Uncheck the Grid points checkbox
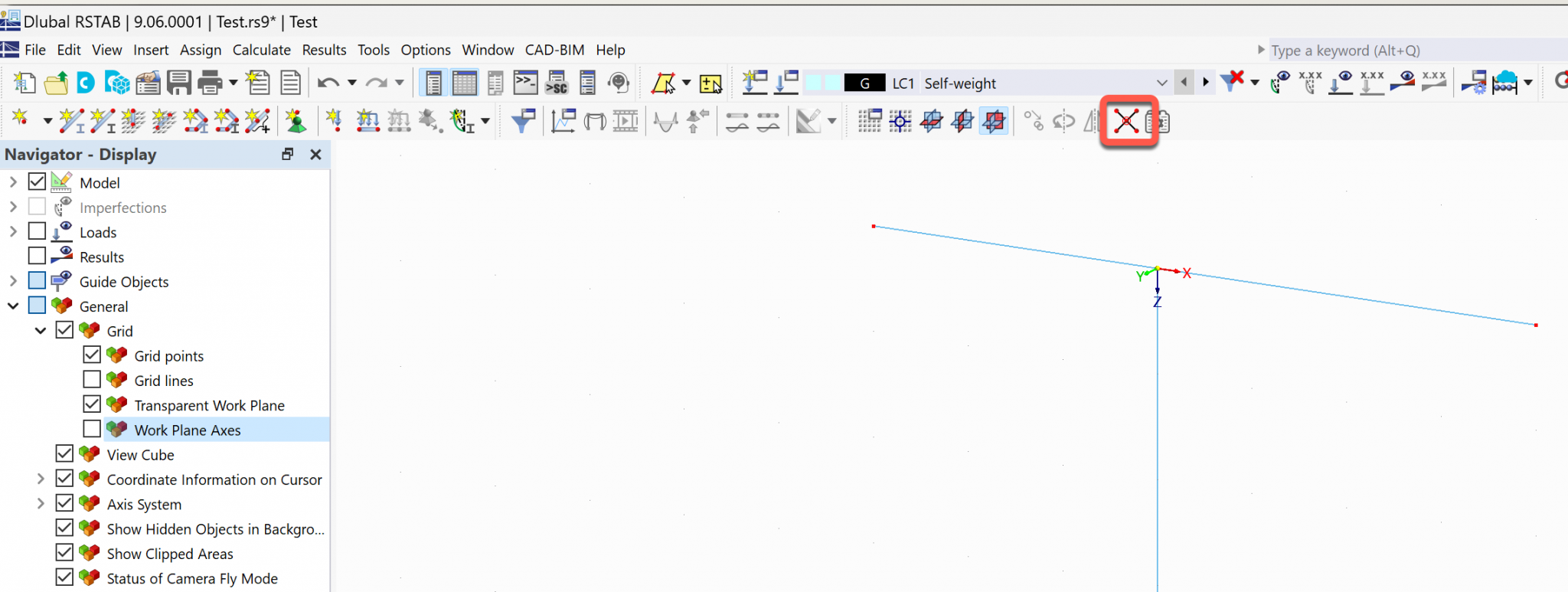 (x=92, y=355)
